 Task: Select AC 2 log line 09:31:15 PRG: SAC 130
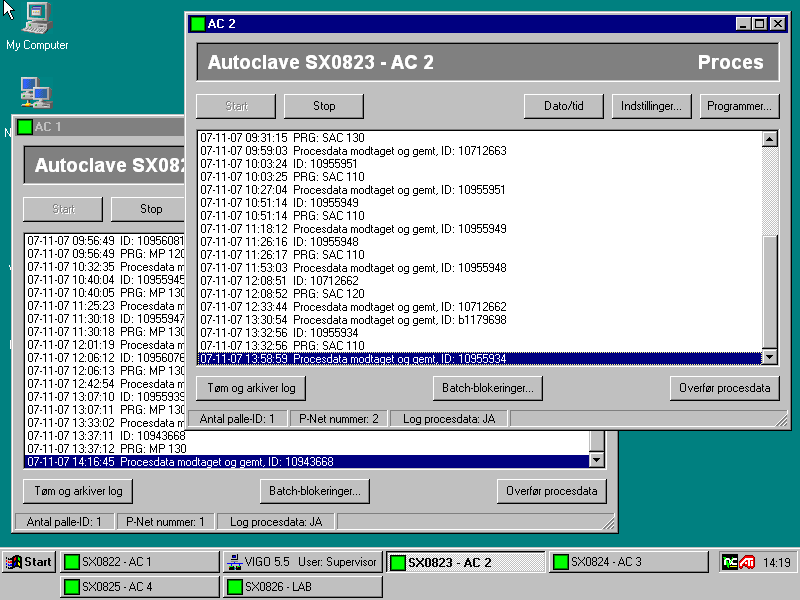click(480, 138)
